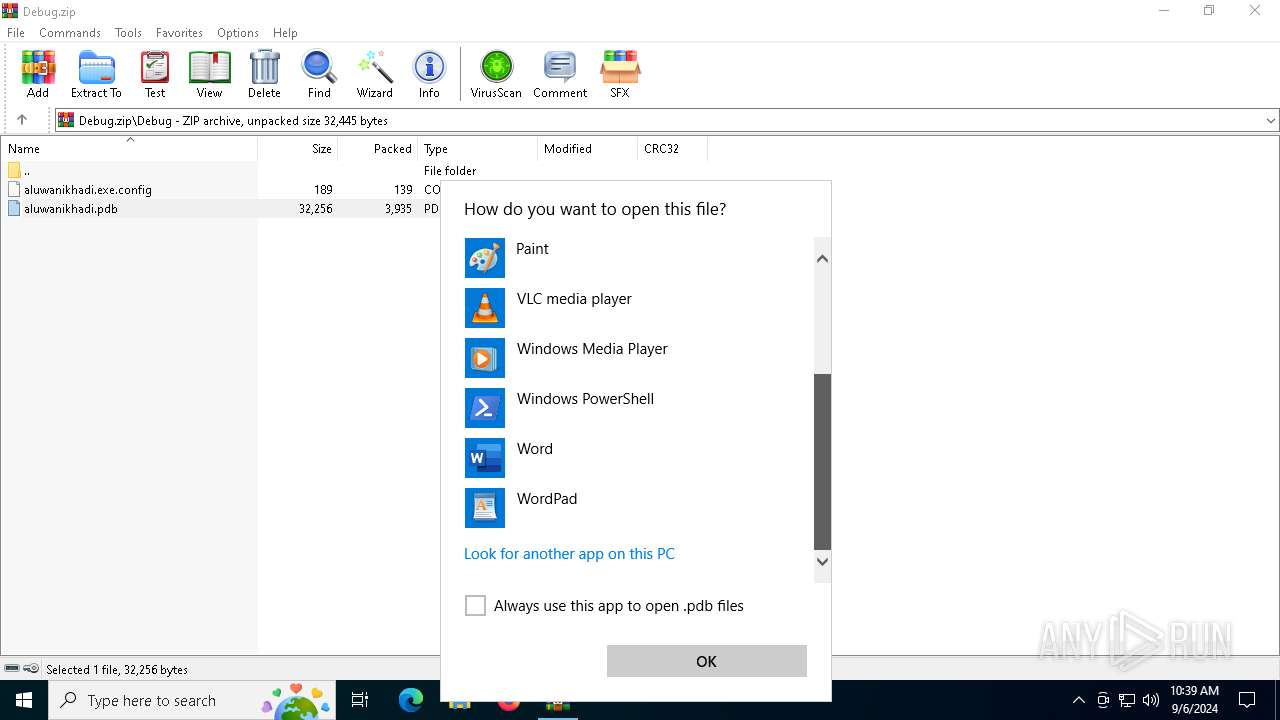
Task: Open the Tools menu
Action: coord(128,32)
